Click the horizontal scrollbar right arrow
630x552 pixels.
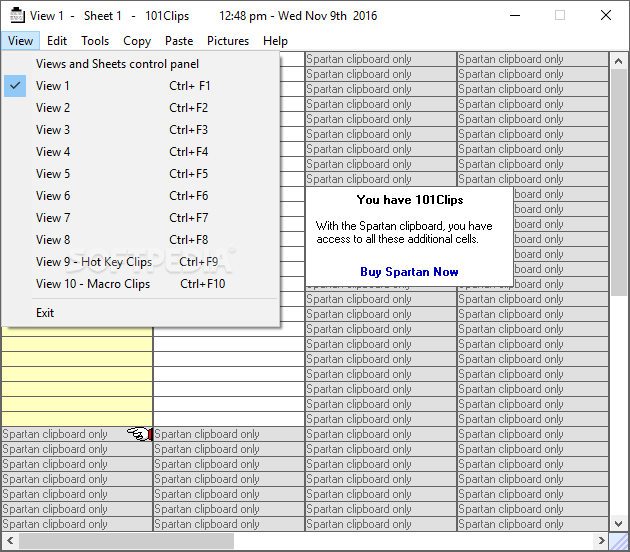point(601,541)
